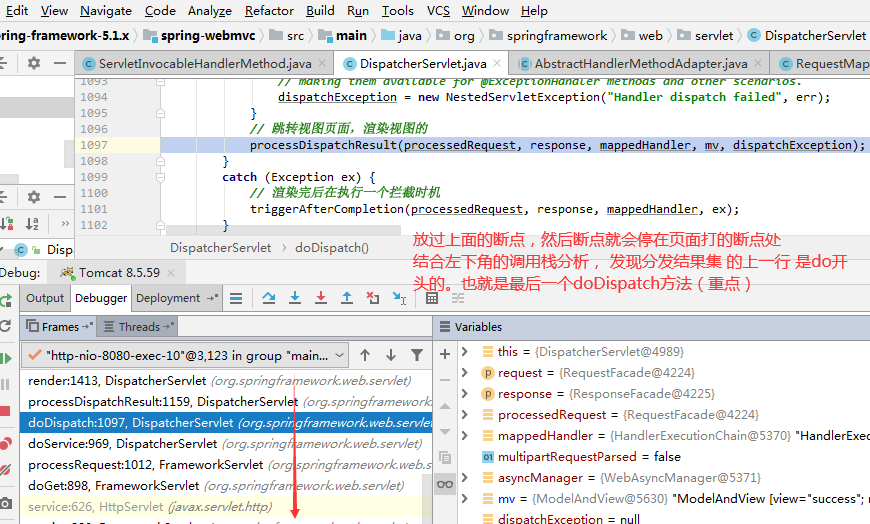Expand the 'request' variable node
870x524 pixels.
(x=465, y=372)
